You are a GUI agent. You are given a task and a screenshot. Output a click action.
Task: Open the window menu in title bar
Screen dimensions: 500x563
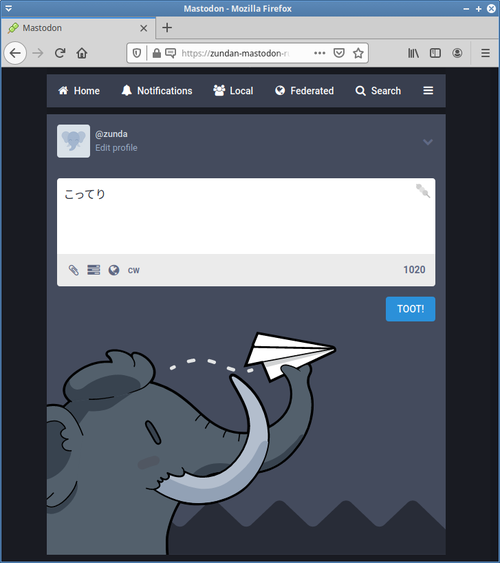[9, 8]
